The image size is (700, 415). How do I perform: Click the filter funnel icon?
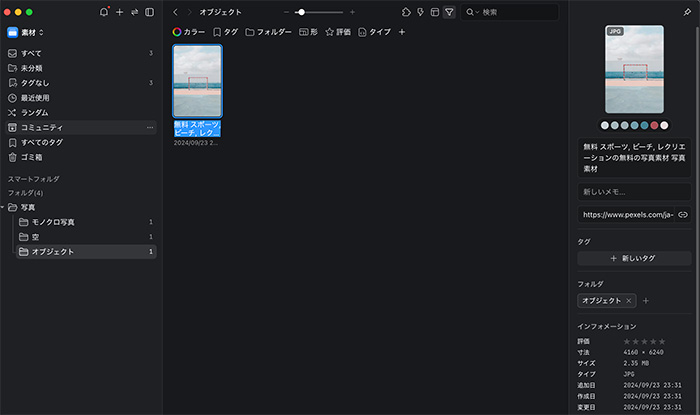tap(449, 12)
